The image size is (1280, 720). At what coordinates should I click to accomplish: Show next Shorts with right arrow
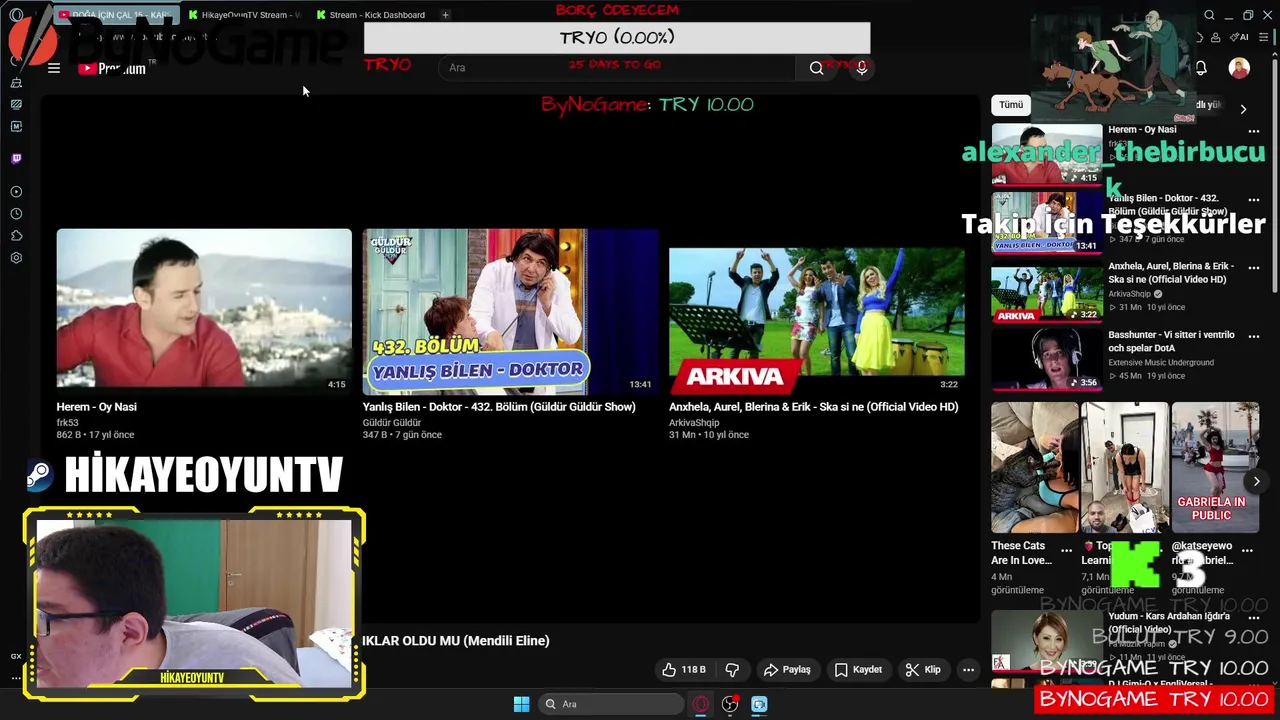(x=1256, y=481)
